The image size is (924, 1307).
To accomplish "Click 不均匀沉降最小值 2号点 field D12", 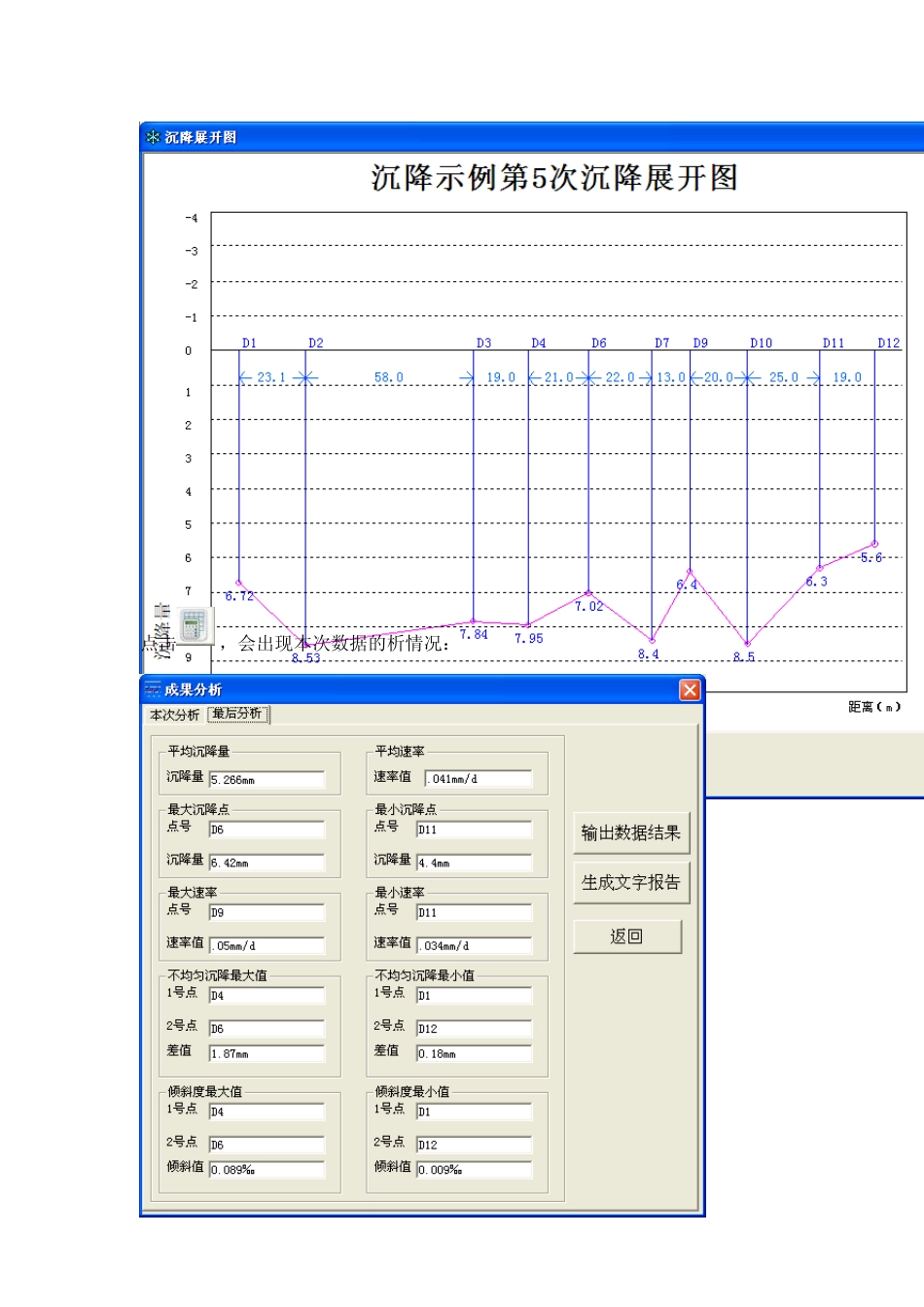I will pyautogui.click(x=475, y=1028).
